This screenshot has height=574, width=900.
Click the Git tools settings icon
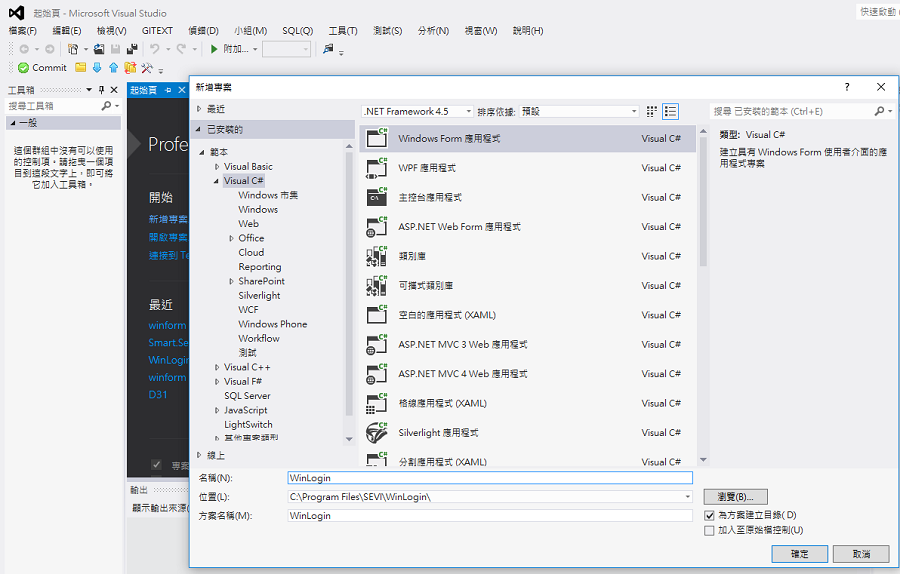[148, 68]
